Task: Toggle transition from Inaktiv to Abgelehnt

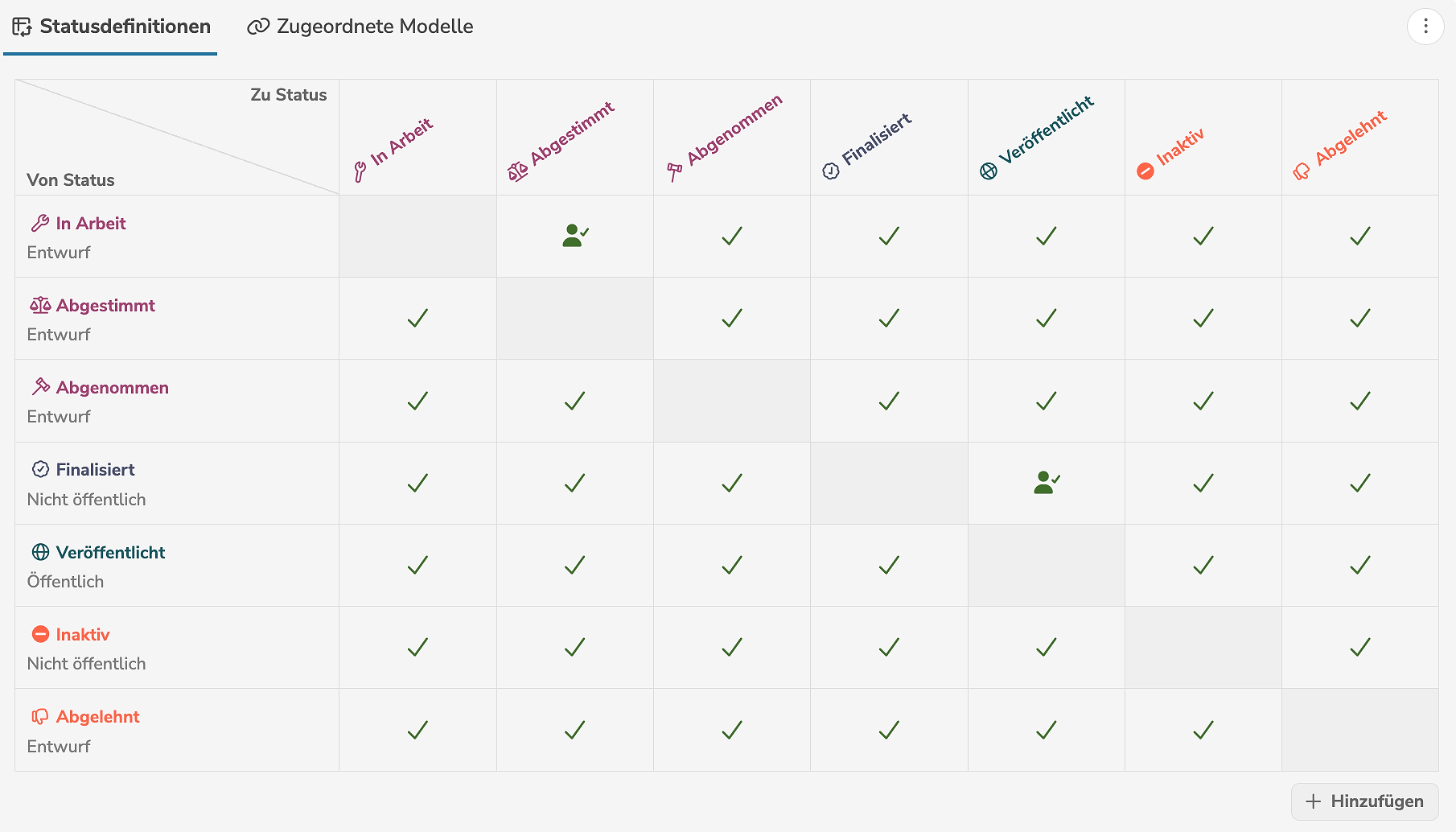Action: pos(1359,647)
